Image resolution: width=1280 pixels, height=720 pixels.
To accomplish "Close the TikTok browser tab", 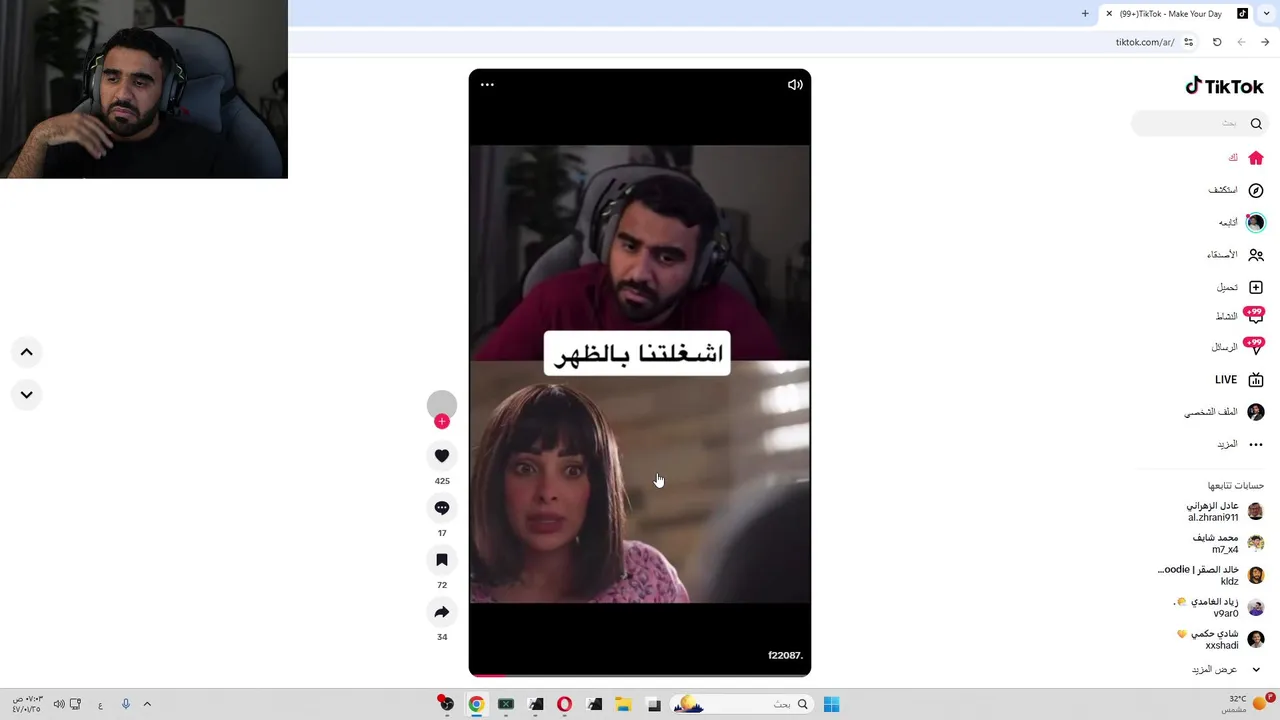I will (x=1109, y=14).
